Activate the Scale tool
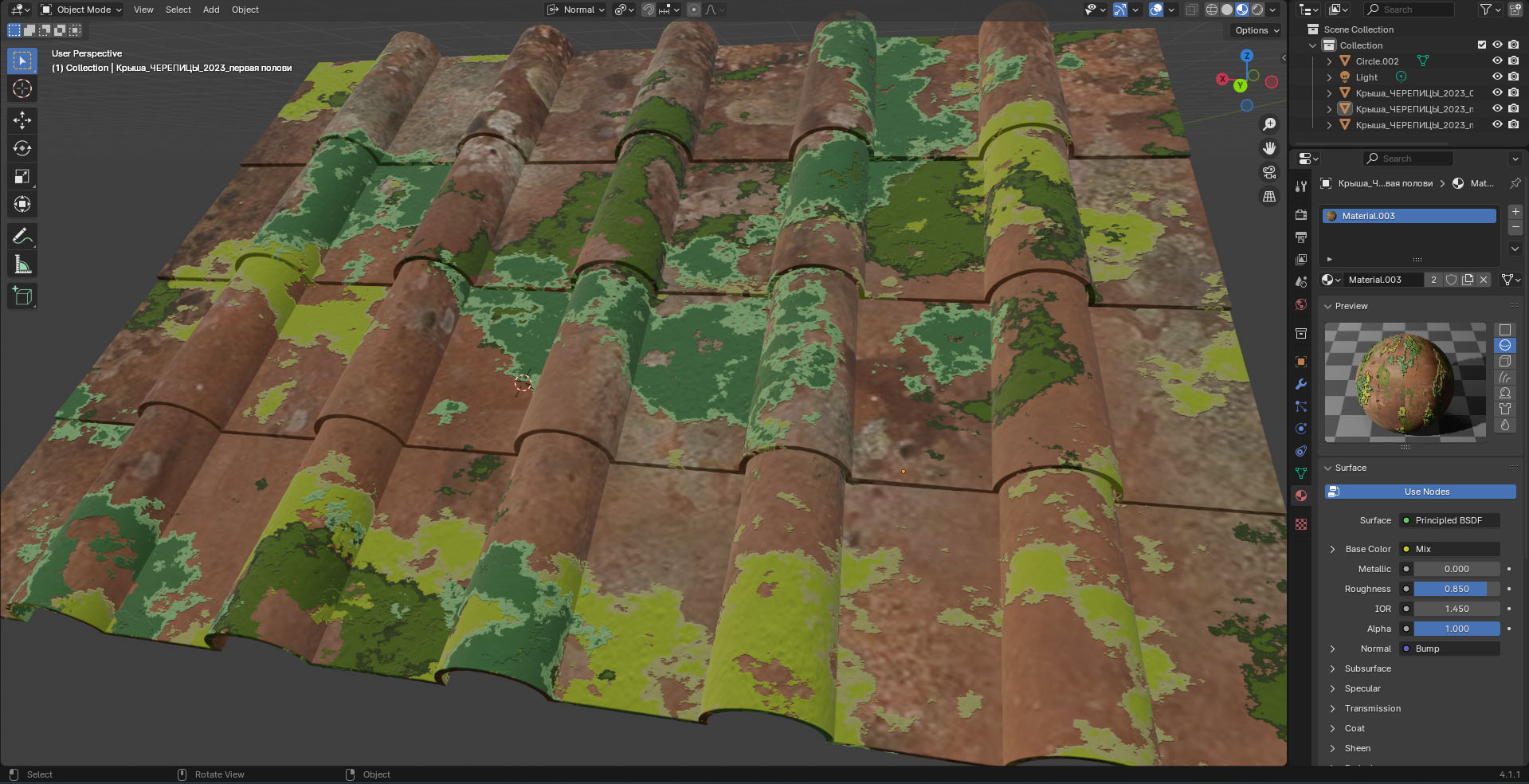Viewport: 1529px width, 784px height. click(x=22, y=176)
